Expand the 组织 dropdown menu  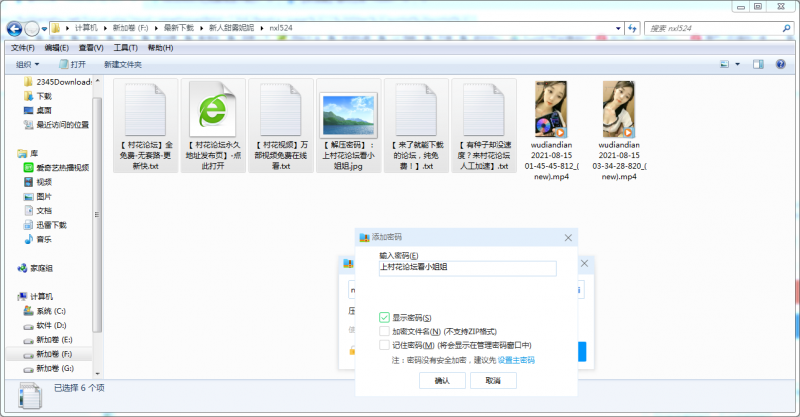[31, 64]
